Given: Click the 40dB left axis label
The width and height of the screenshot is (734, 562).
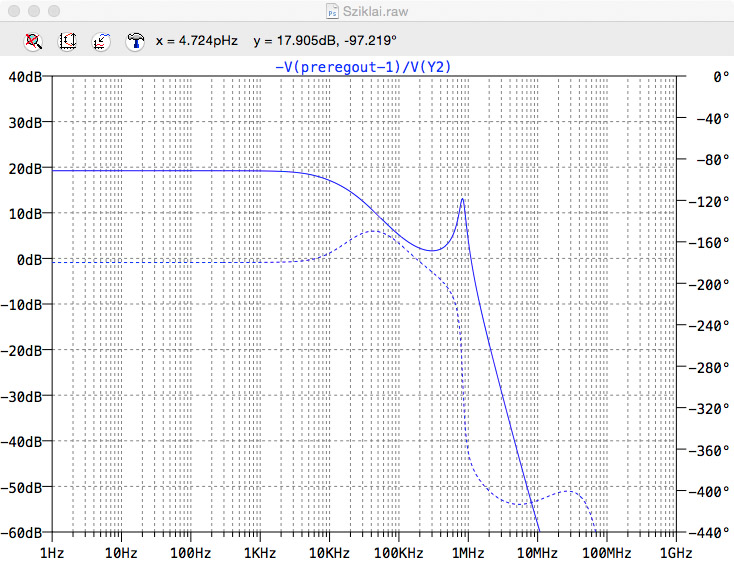Looking at the screenshot, I should [25, 77].
